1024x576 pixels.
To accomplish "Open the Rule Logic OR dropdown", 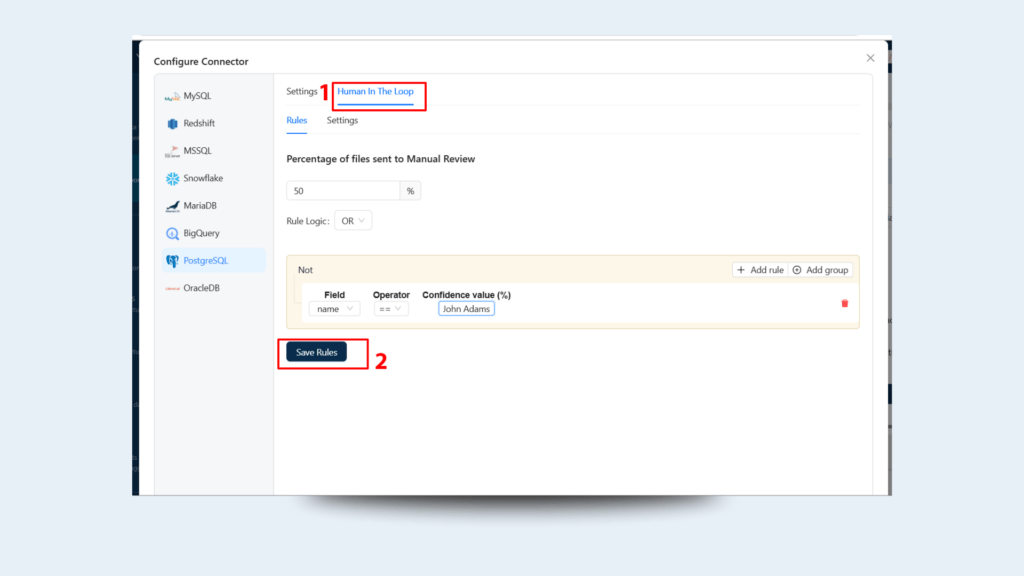I will [353, 221].
